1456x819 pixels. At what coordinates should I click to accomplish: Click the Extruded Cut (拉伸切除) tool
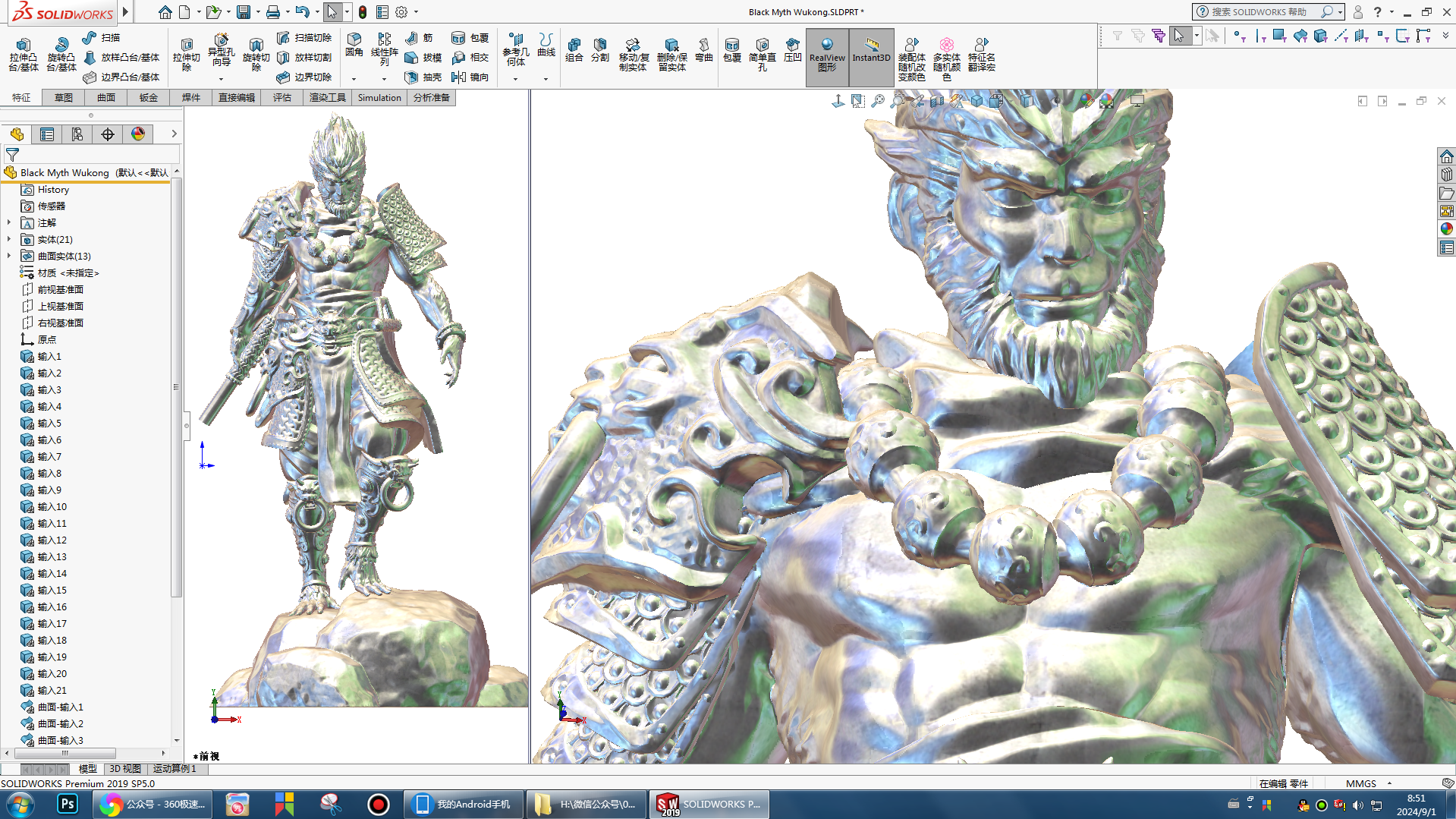tap(187, 55)
